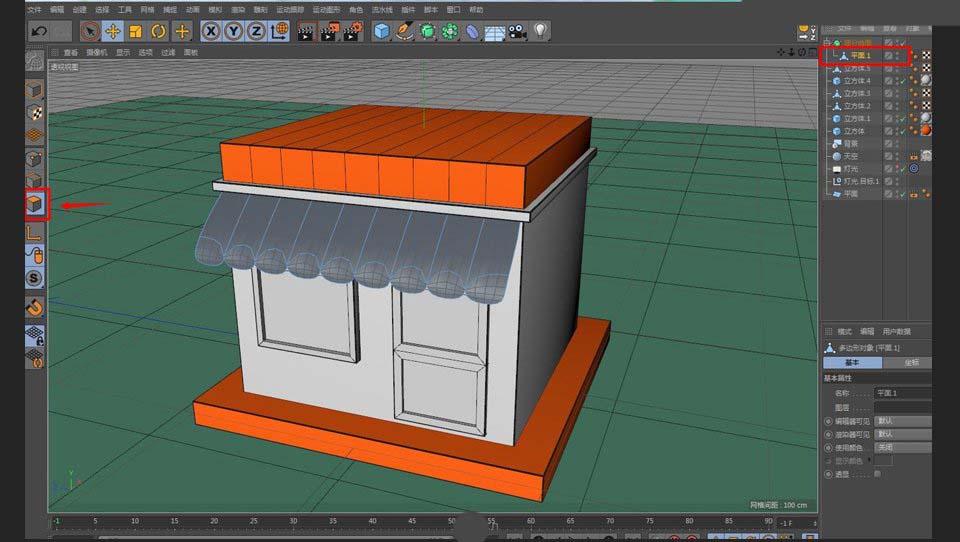
Task: Open the 编辑器可见 dropdown
Action: (x=901, y=421)
